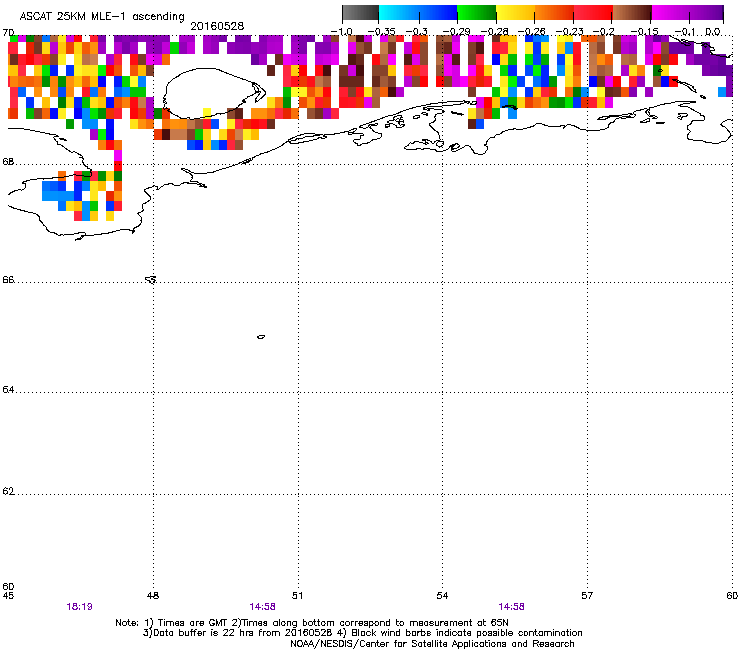
Task: Select the orange color bar segment
Action: (x=554, y=12)
